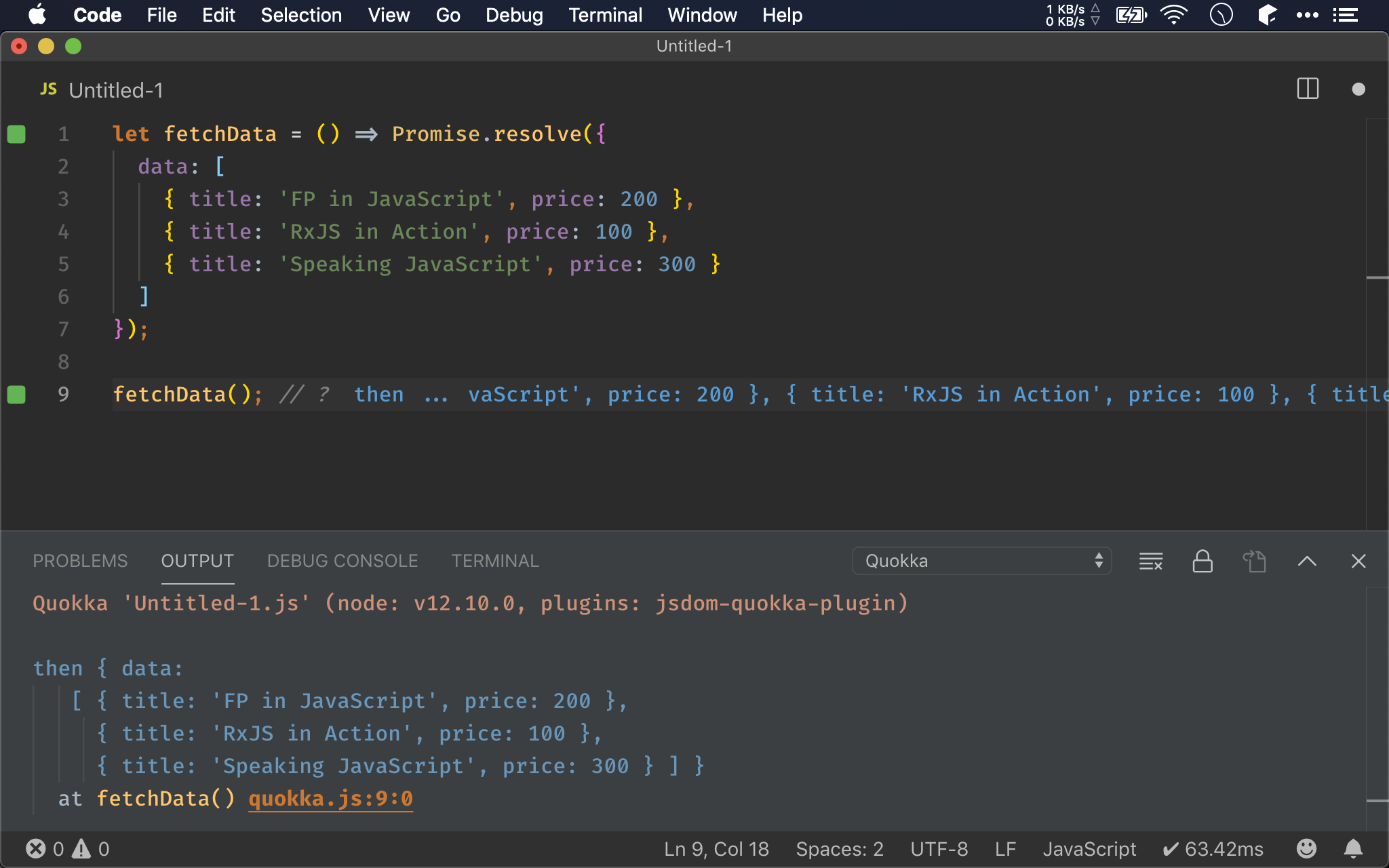Click the split editor right icon
This screenshot has width=1389, height=868.
point(1307,89)
